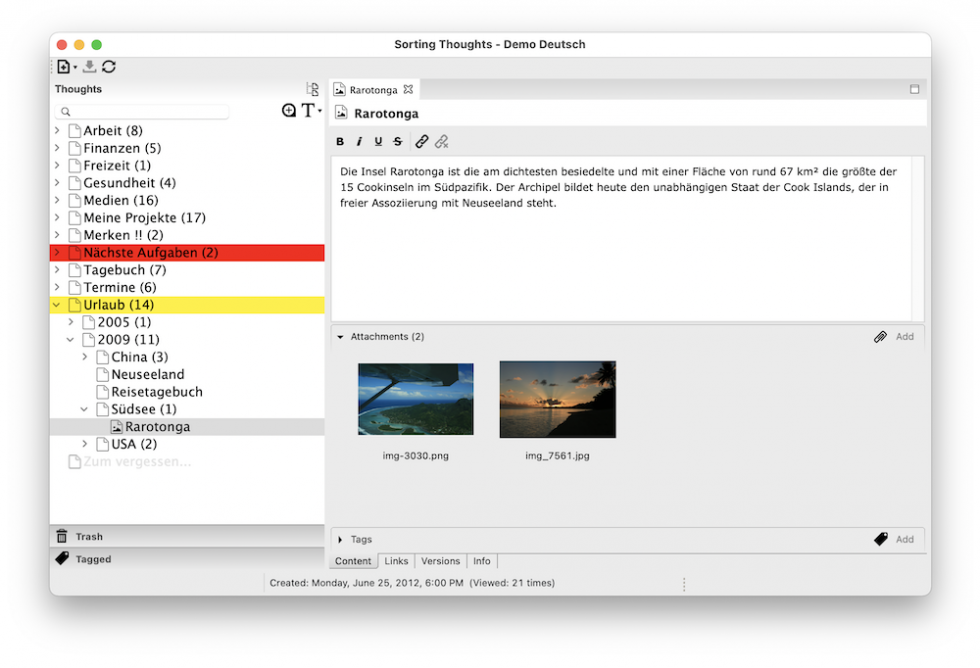This screenshot has width=980, height=668.
Task: Toggle italic formatting
Action: (360, 142)
